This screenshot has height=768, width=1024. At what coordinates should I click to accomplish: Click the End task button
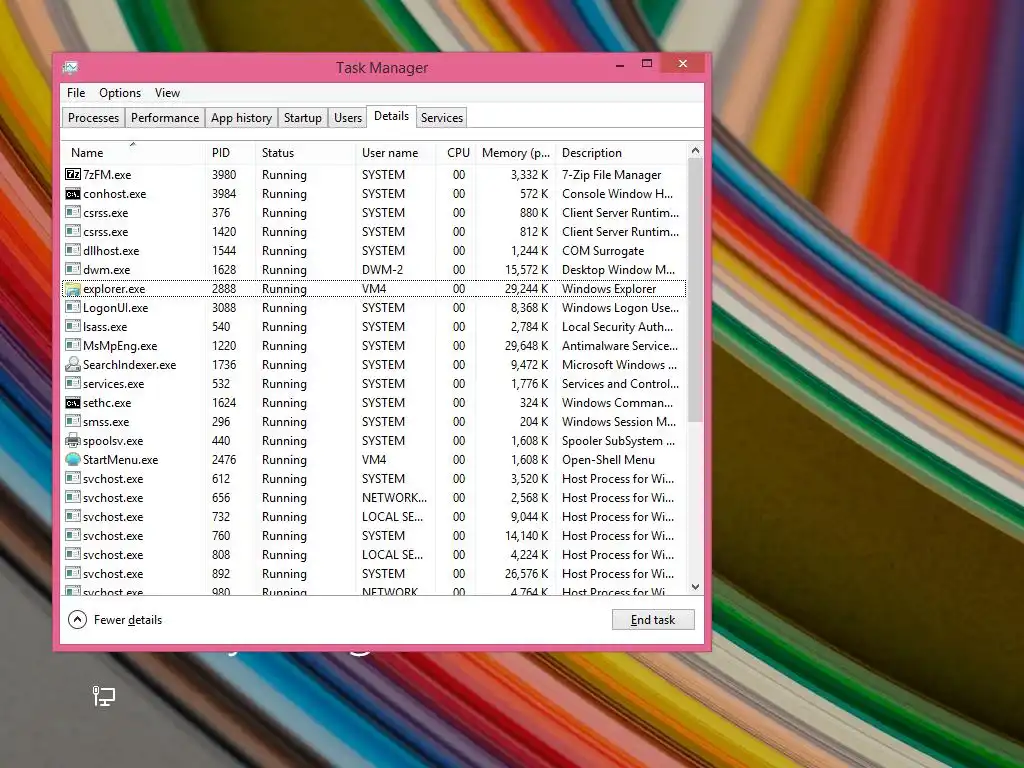[653, 620]
